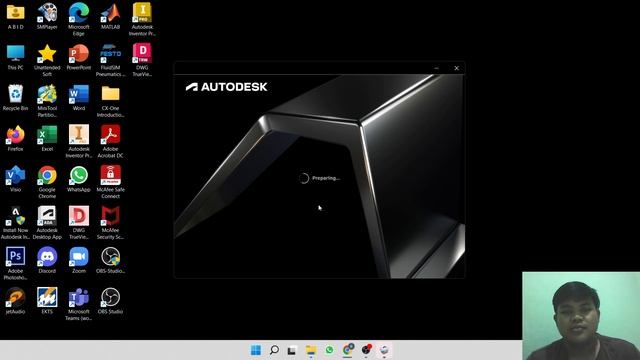
Task: Open taskbar Search magnifier
Action: tap(274, 350)
